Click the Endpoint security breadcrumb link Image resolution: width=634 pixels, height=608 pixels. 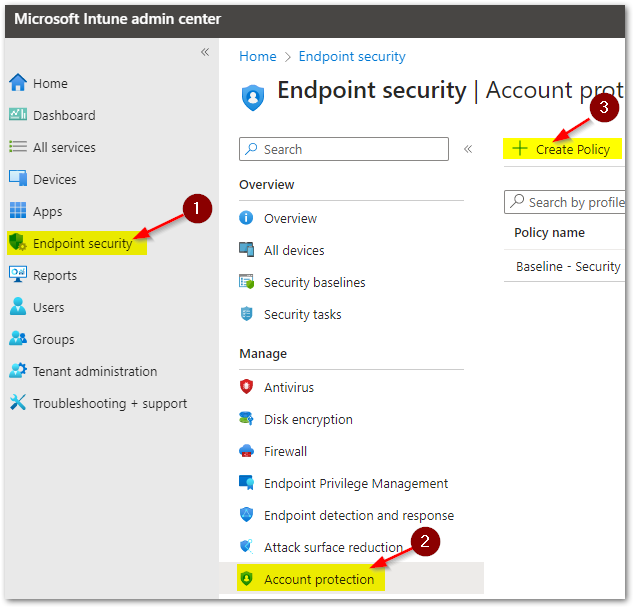[x=352, y=57]
